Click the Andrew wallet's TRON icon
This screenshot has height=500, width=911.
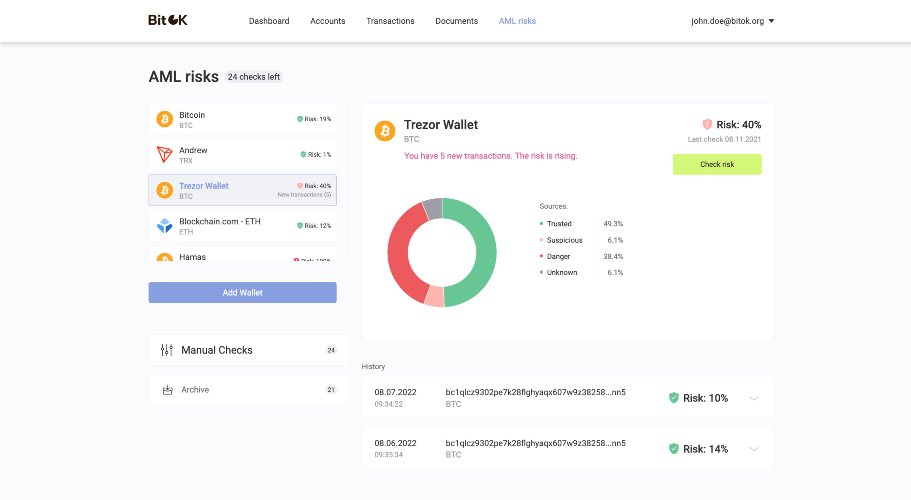(x=164, y=154)
